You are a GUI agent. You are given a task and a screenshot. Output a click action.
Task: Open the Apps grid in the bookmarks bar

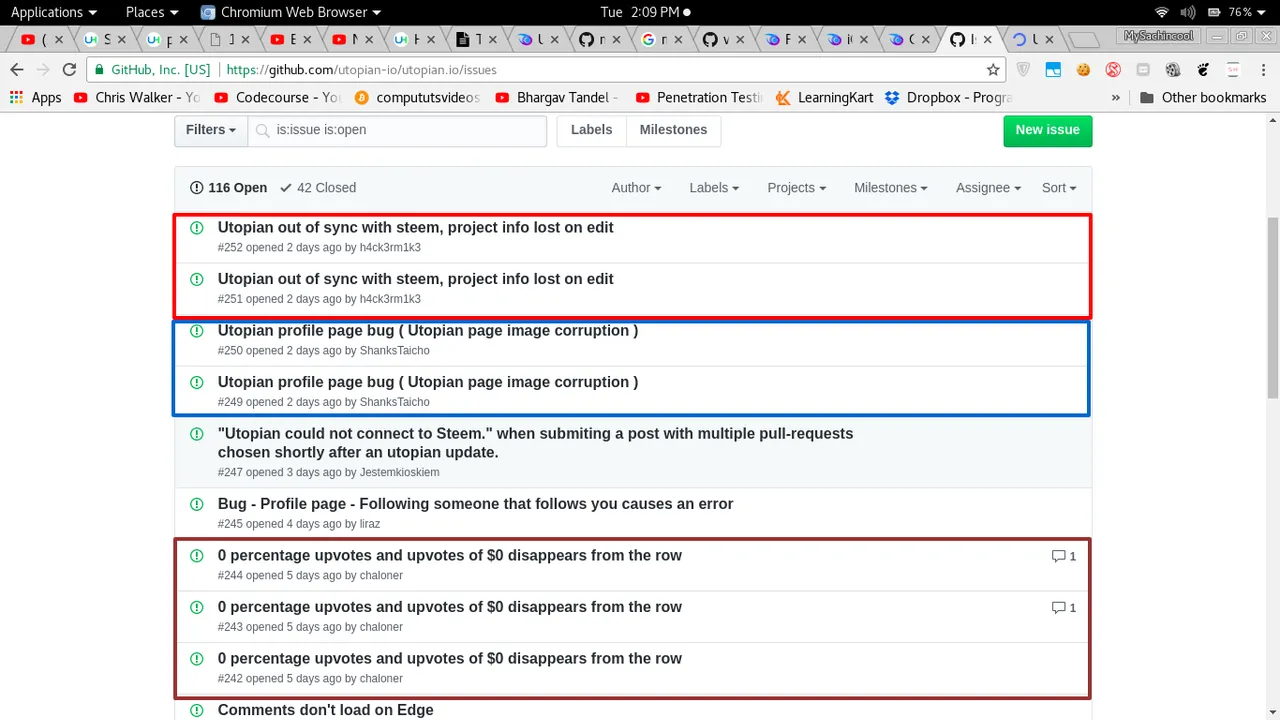[x=35, y=97]
